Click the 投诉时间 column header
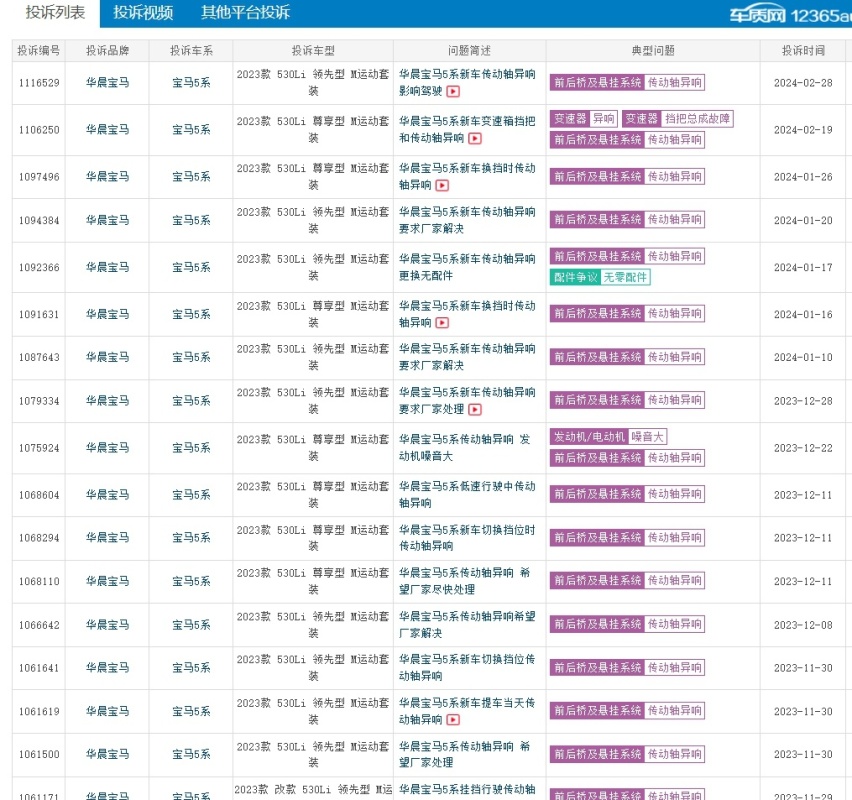The image size is (852, 800). (x=803, y=51)
